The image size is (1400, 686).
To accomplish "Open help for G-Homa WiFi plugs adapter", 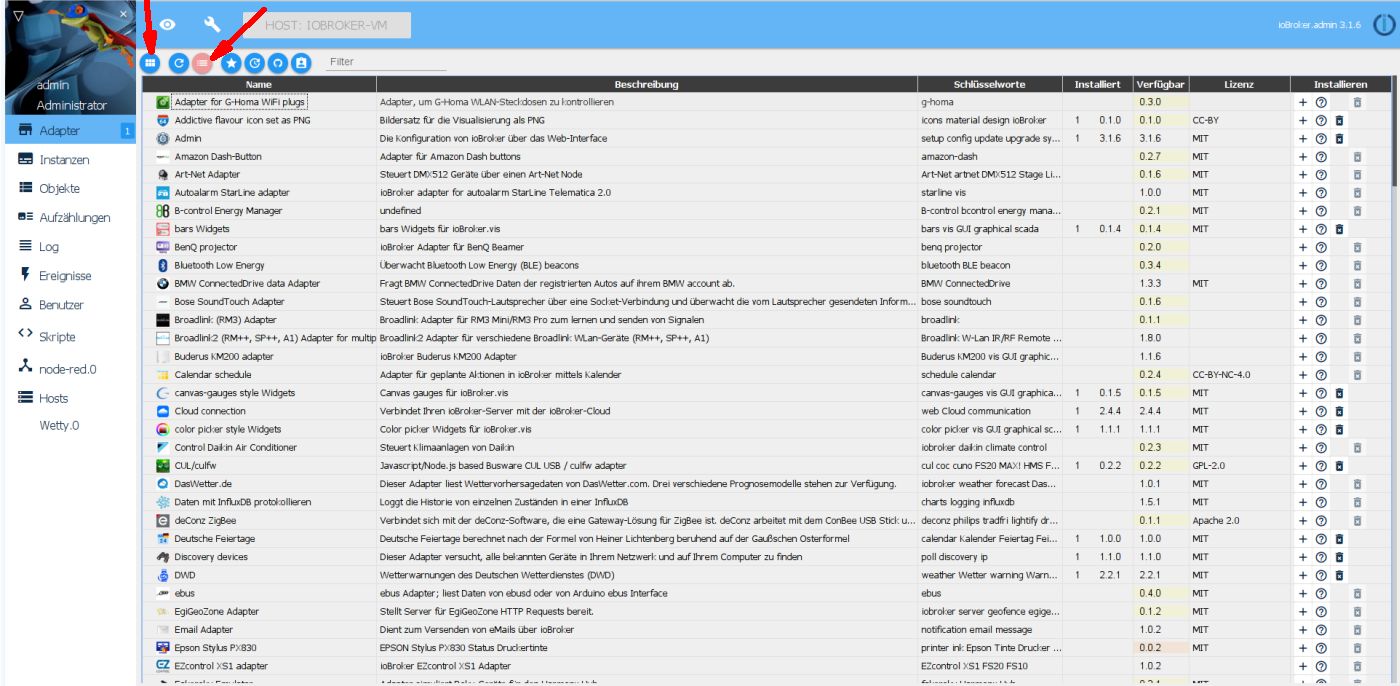I will [1321, 102].
